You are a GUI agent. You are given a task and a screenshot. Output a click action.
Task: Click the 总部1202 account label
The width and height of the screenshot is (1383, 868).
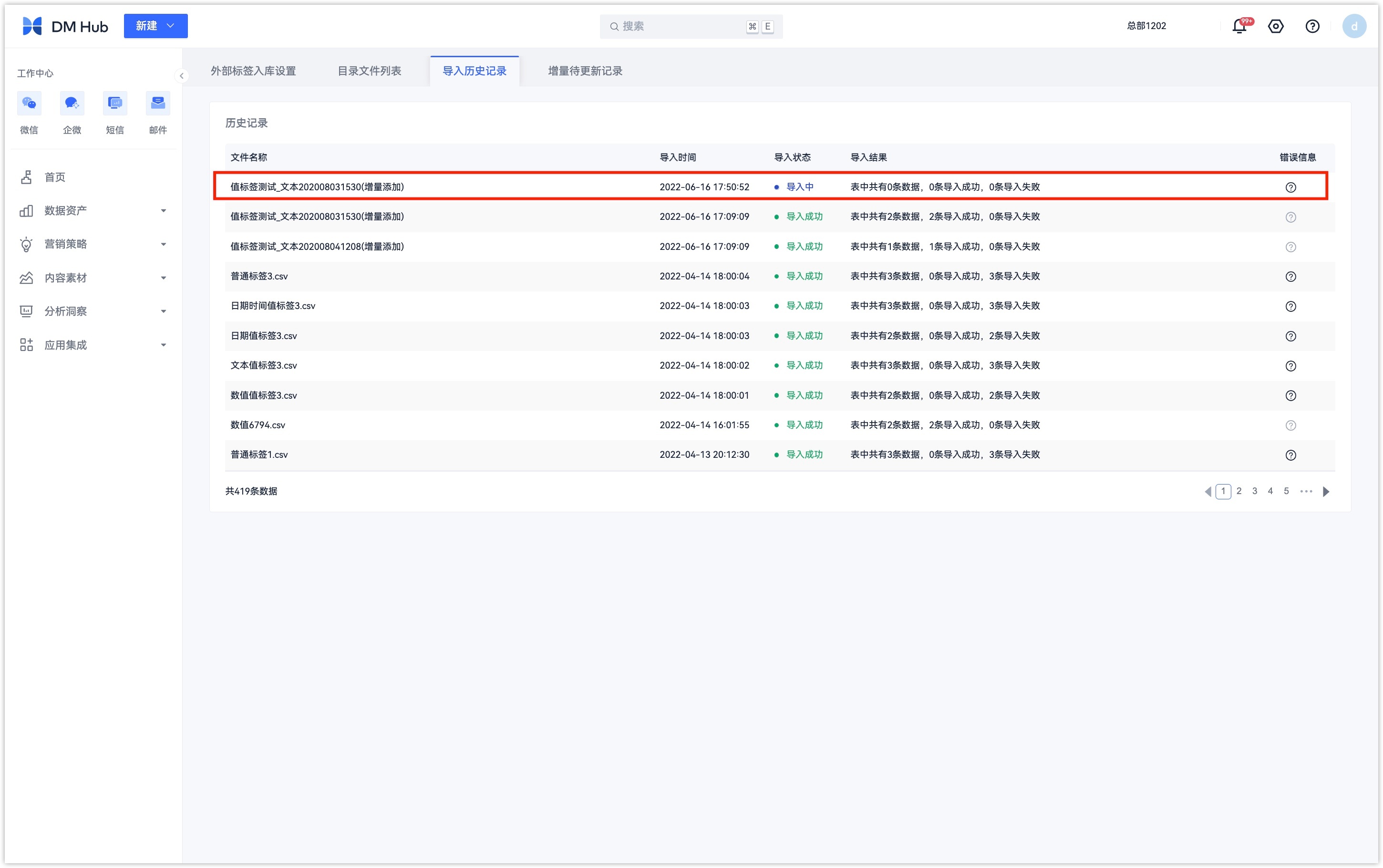1146,26
